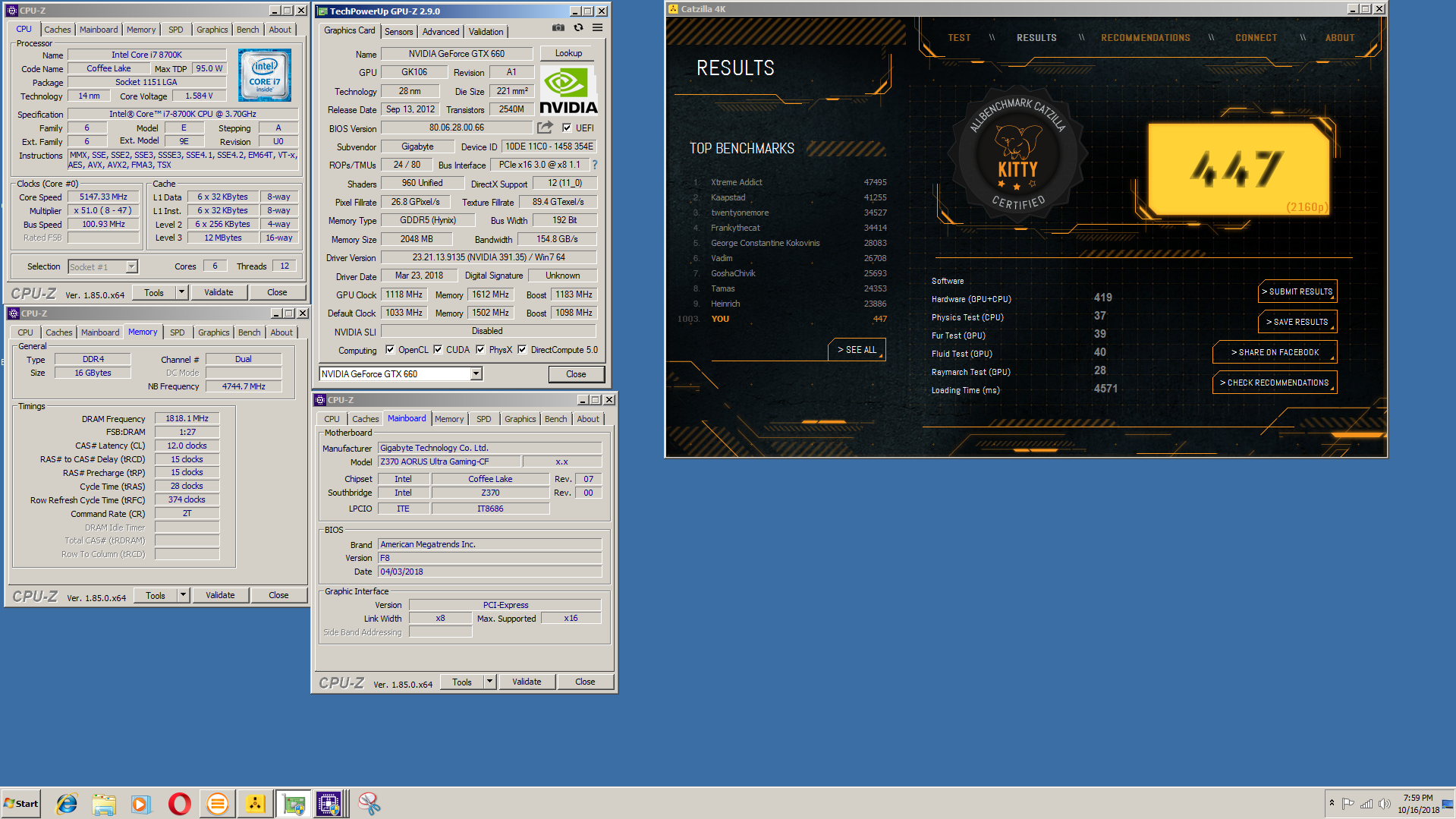Click the yellow 447 score panel
Viewport: 1456px width, 819px height.
pos(1238,169)
